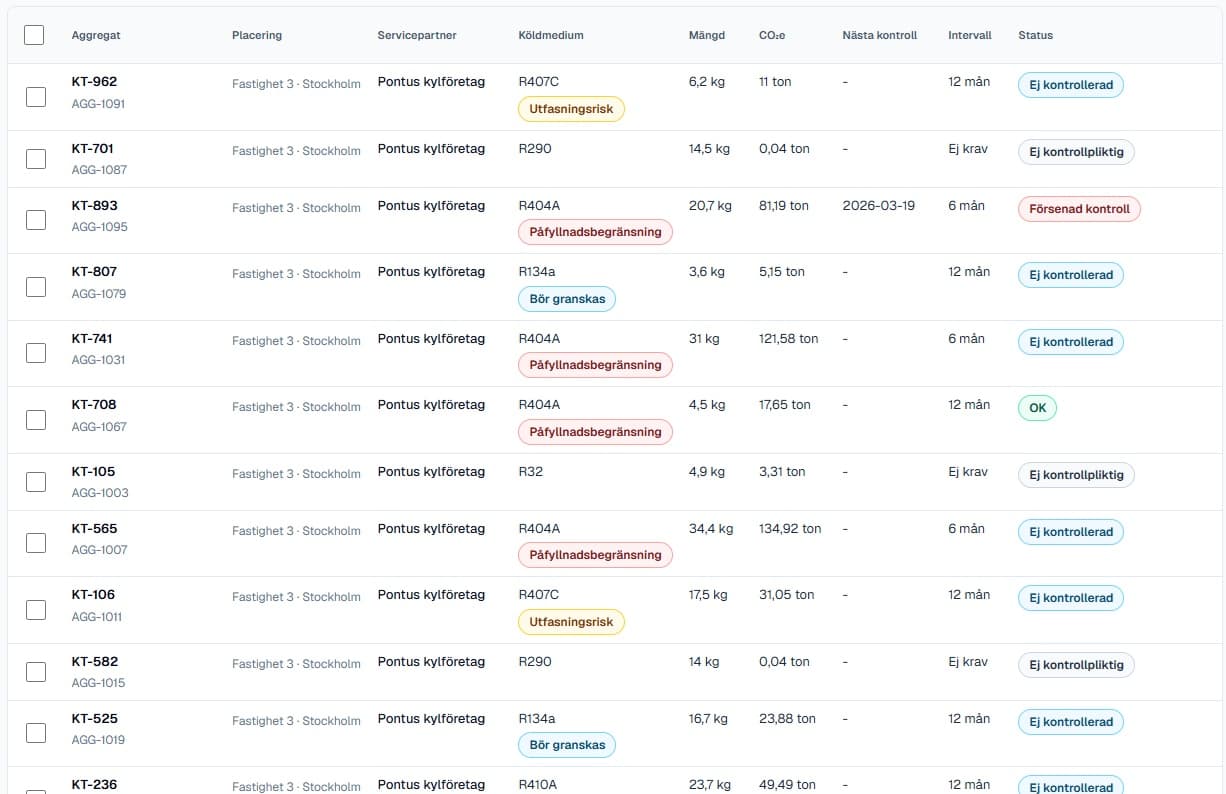The height and width of the screenshot is (794, 1226).
Task: Sort by the Aggregat column header
Action: point(96,35)
